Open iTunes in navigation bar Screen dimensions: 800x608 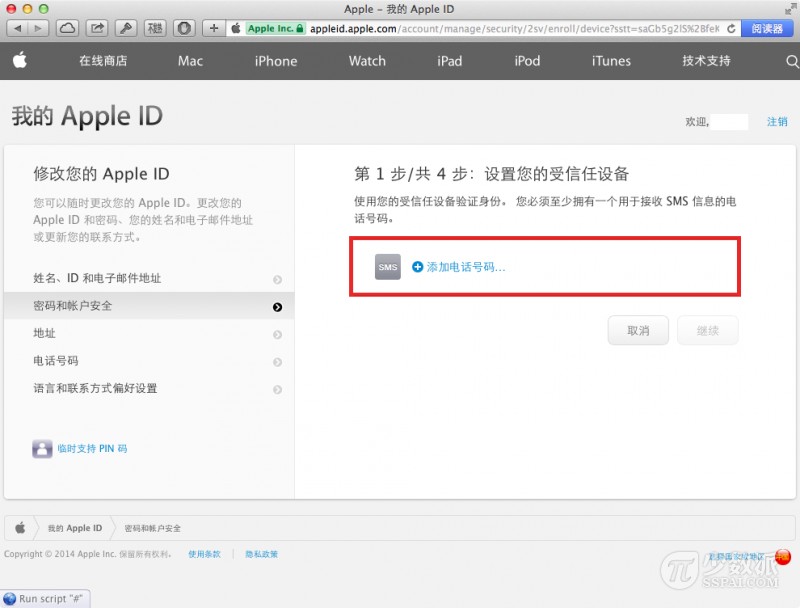point(611,61)
